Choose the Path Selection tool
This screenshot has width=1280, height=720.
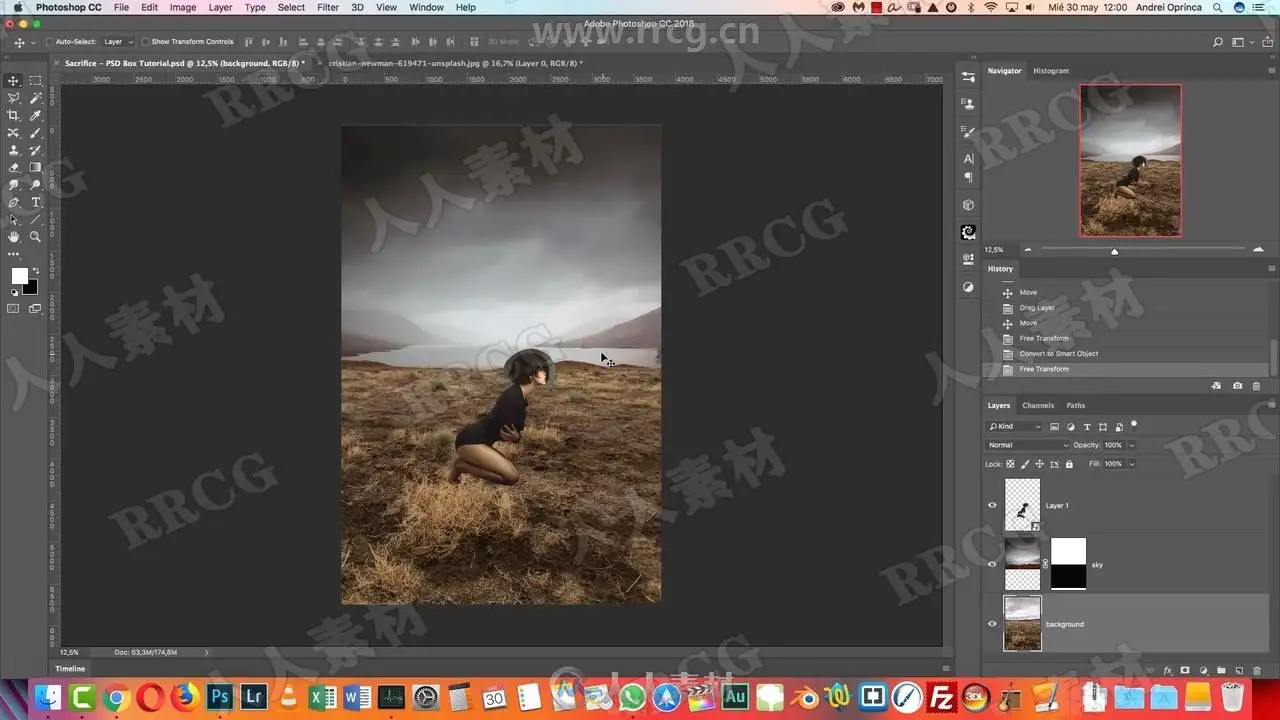click(14, 219)
